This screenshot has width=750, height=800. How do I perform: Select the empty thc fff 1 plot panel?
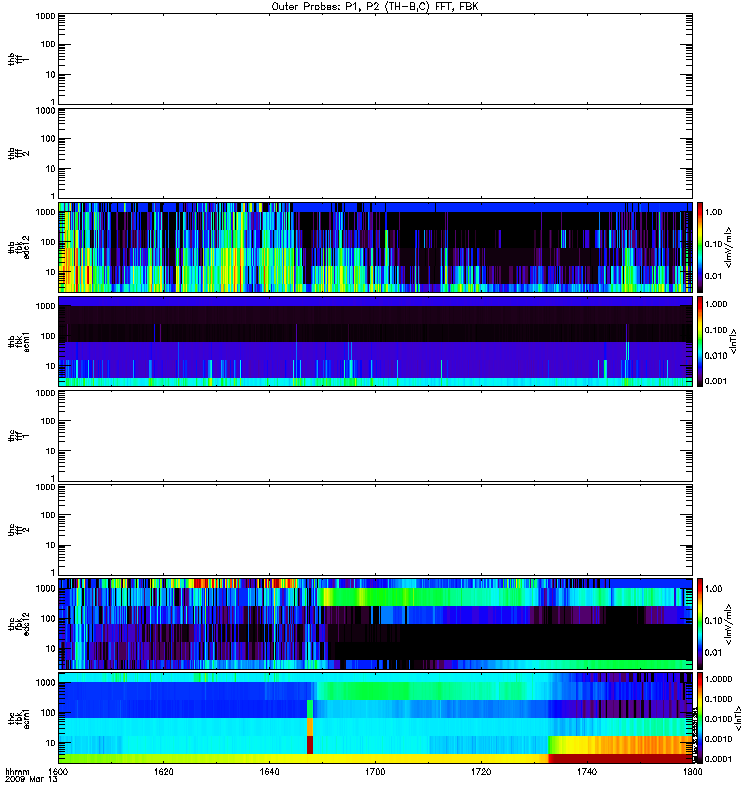[x=376, y=436]
